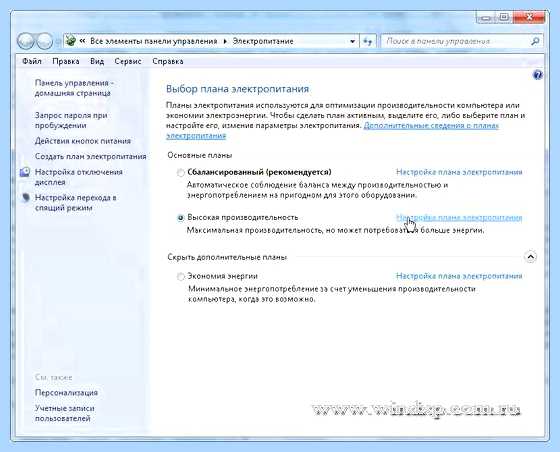
Task: Click Создать план электропитания
Action: tap(91, 156)
